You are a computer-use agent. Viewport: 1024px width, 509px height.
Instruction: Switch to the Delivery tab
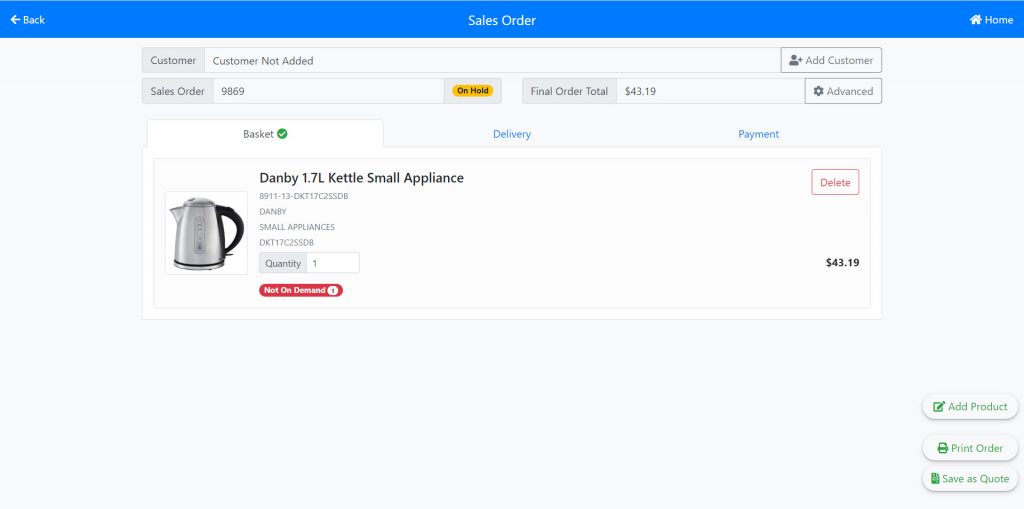pos(511,134)
